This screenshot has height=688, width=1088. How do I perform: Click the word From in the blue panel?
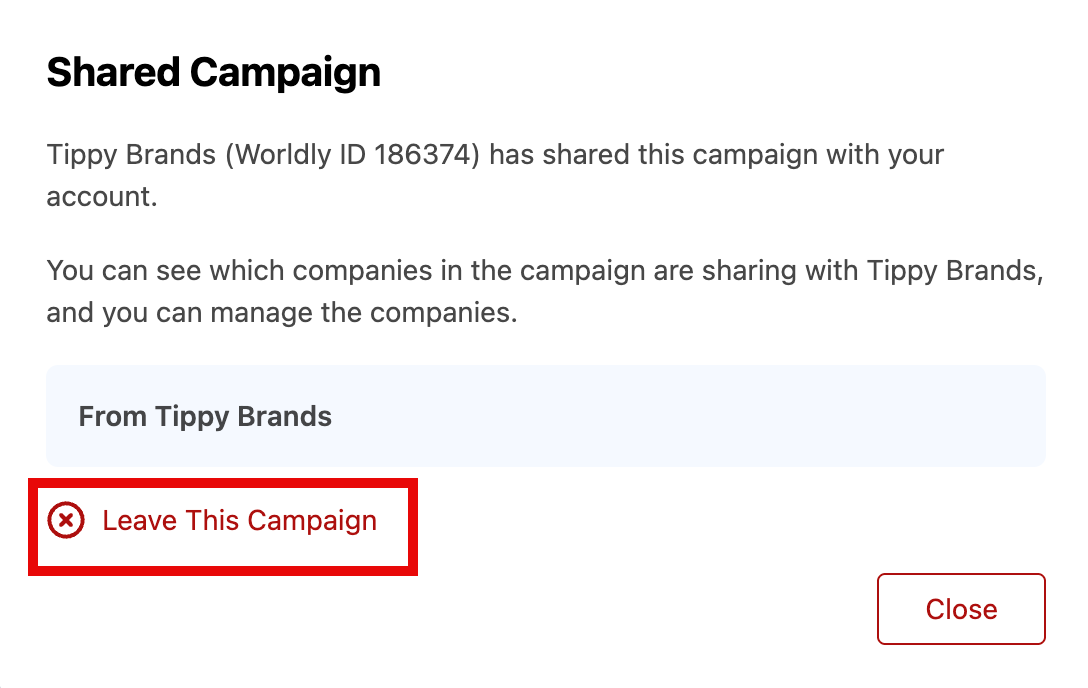click(x=112, y=416)
